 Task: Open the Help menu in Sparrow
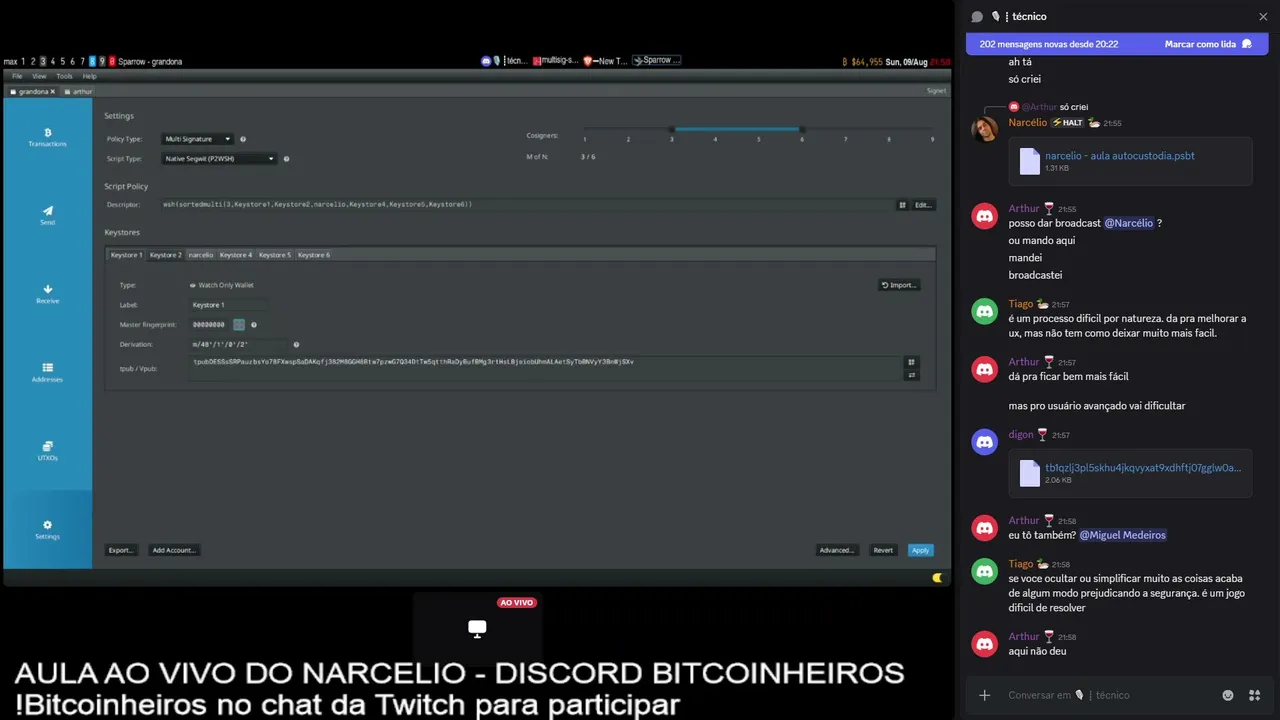tap(89, 76)
